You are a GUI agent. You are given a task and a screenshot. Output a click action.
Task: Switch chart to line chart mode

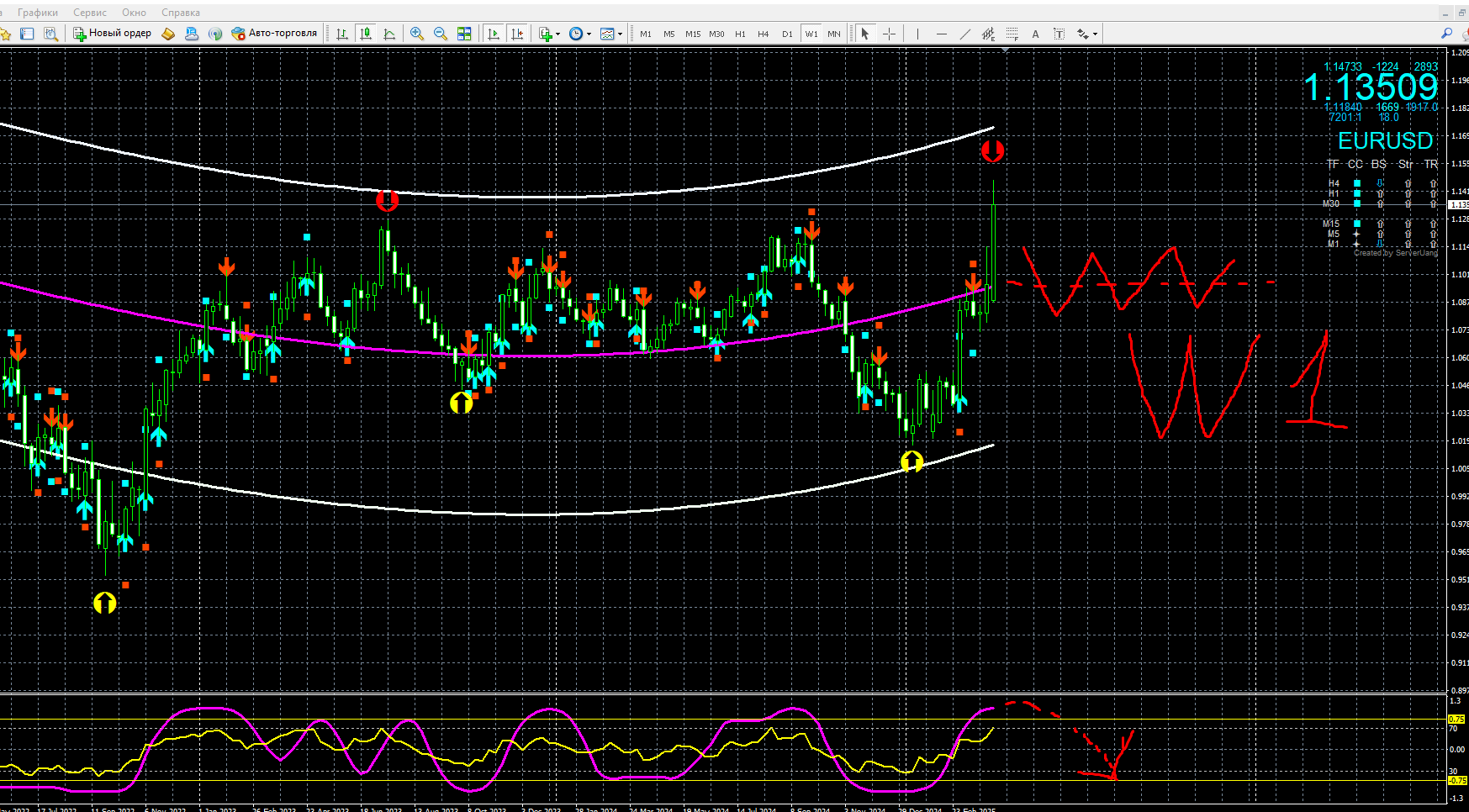(389, 34)
